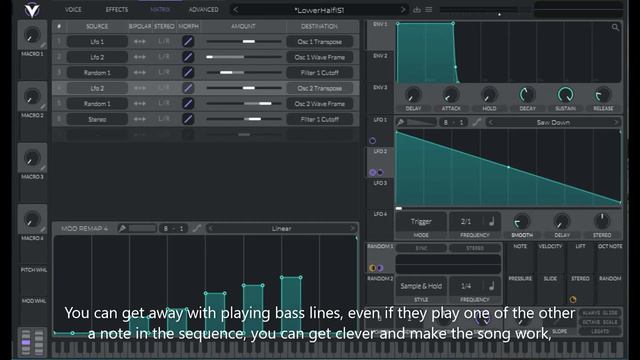Click the LFO smooth curve icon next to grid size

click(x=476, y=122)
